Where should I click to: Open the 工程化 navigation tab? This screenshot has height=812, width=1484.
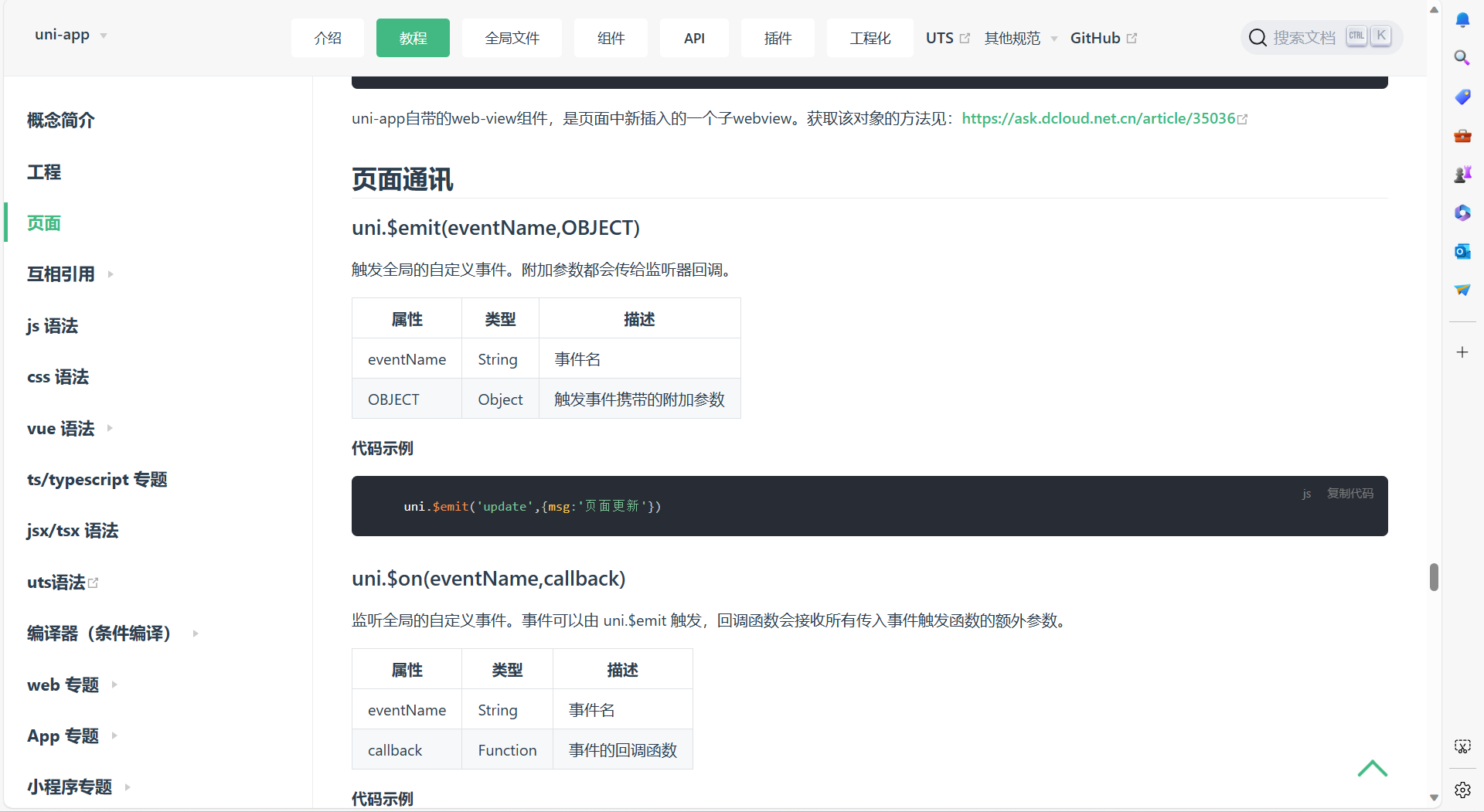point(870,38)
